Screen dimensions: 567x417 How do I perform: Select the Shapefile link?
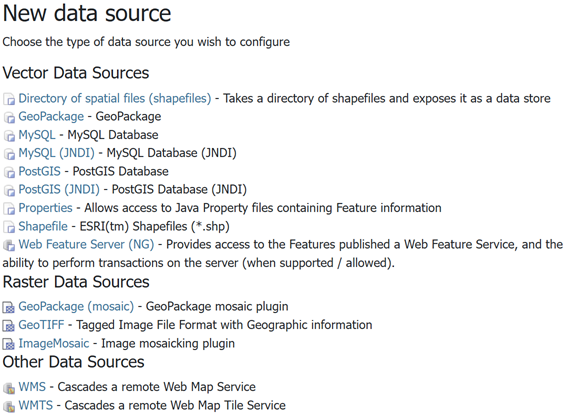tap(43, 226)
